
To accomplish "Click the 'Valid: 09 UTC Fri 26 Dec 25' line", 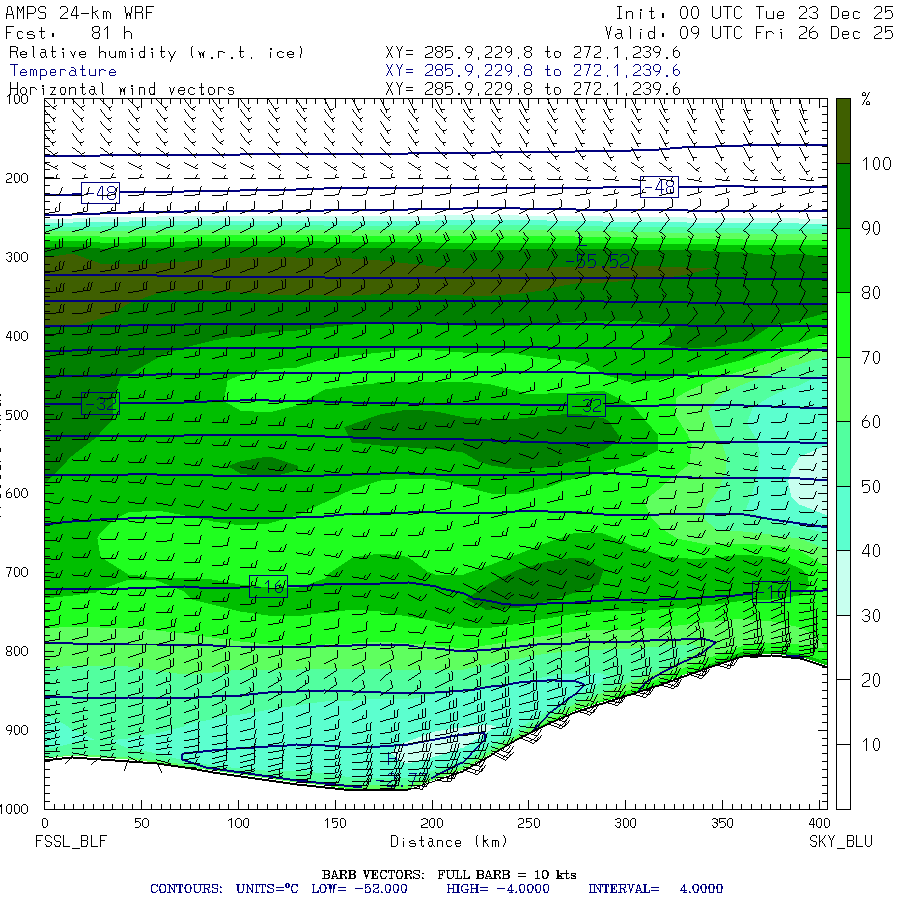I will click(x=749, y=33).
